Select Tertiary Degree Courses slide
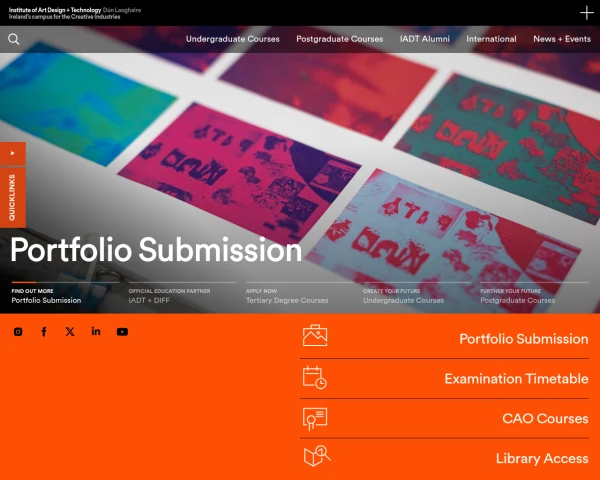600x480 pixels. 300,294
